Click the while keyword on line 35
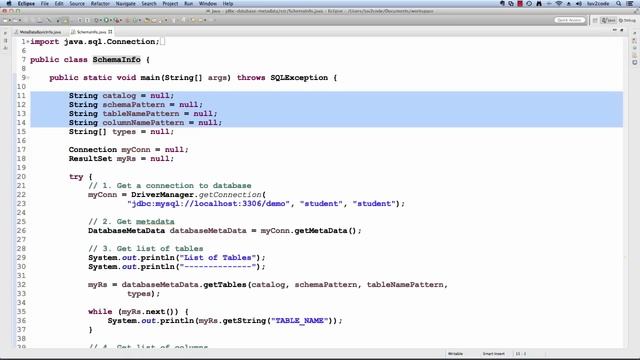Viewport: 640px width, 360px height. 100,311
